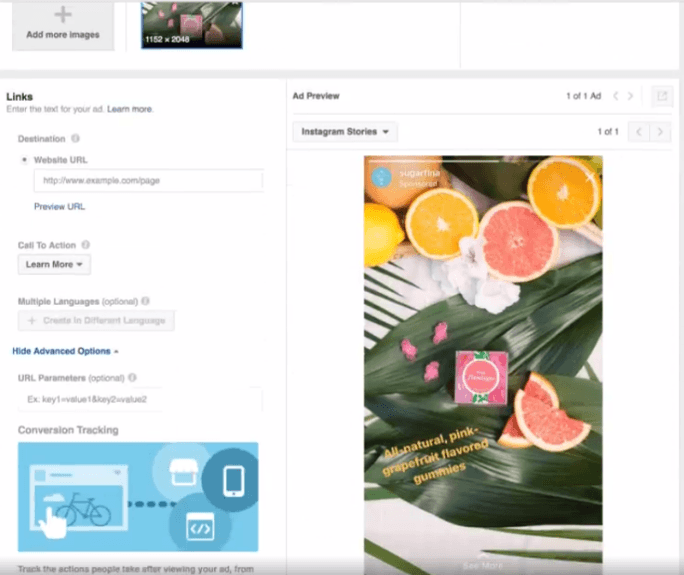
Task: Open the Learn More call-to-action dropdown
Action: [x=54, y=264]
